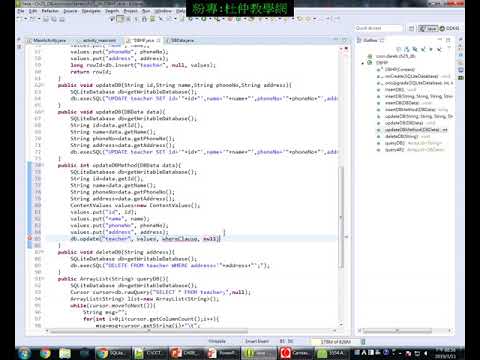
Task: Focus the Quick Access search field
Action: point(378,28)
